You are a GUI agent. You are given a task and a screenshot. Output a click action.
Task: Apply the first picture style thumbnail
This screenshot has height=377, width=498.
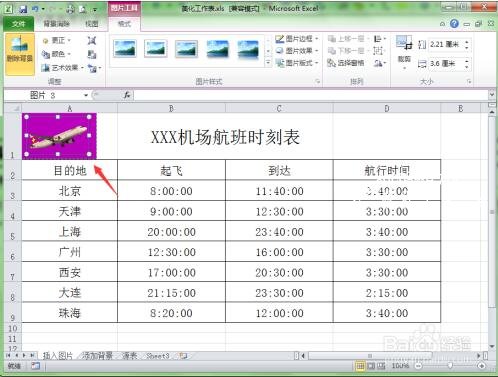click(x=125, y=49)
